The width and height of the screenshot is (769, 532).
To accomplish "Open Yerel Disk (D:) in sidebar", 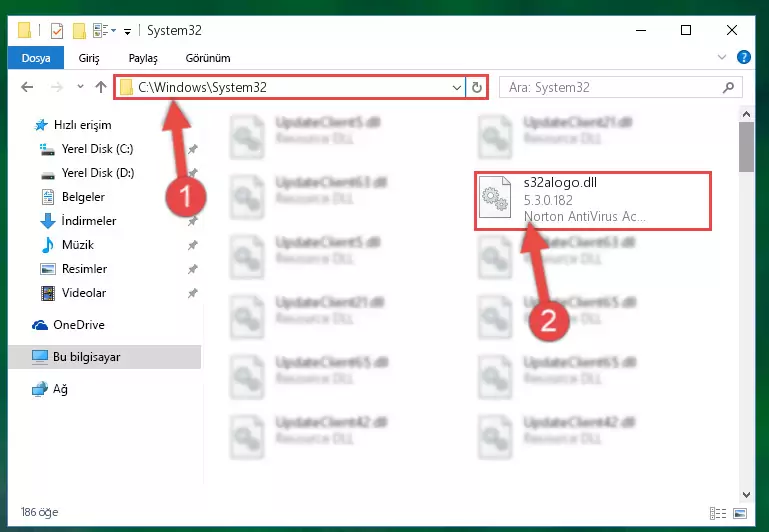I will (87, 173).
